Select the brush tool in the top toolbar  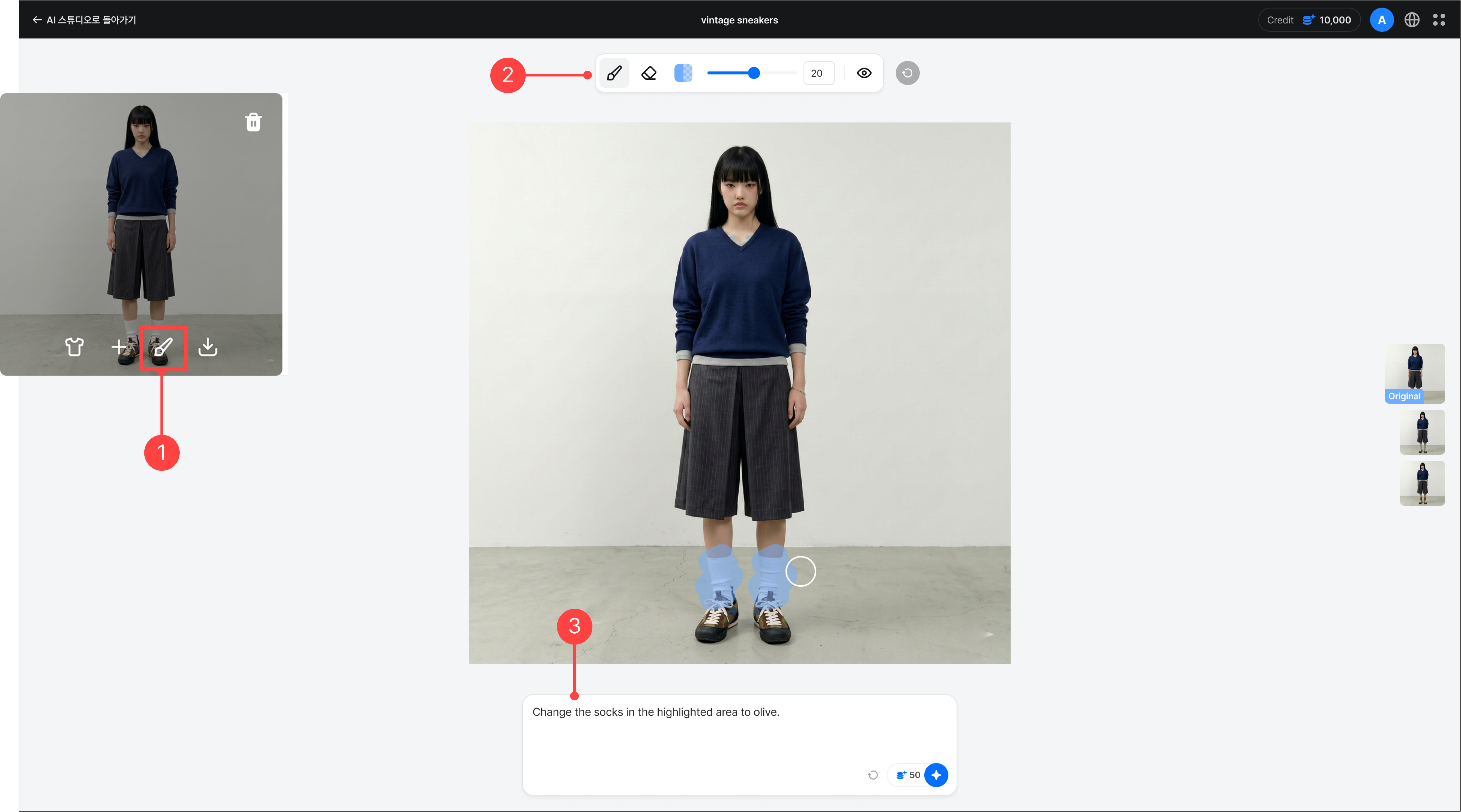coord(614,73)
